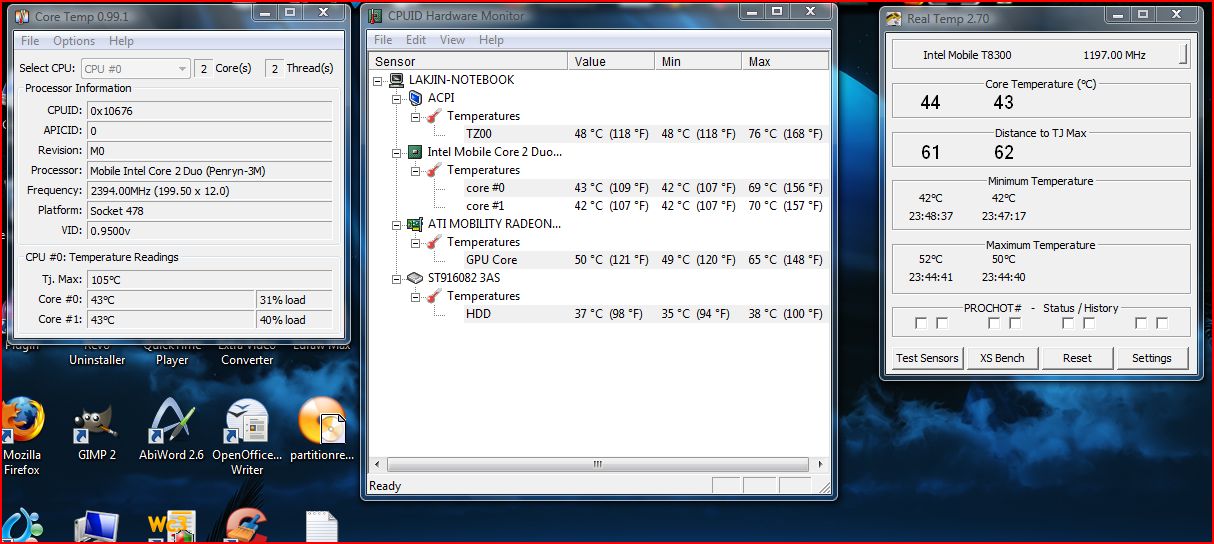Click the Extra Video Converter desktop label
Screen dimensions: 1214x544
[247, 353]
